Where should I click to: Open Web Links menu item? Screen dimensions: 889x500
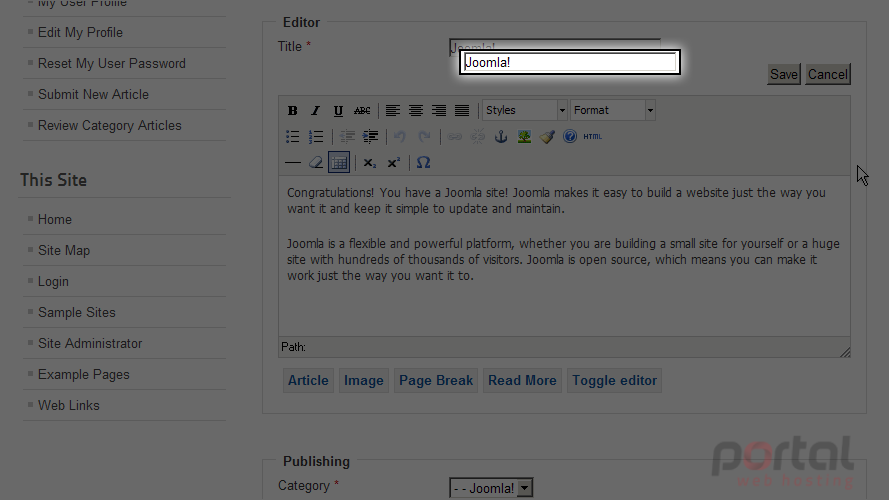(69, 405)
